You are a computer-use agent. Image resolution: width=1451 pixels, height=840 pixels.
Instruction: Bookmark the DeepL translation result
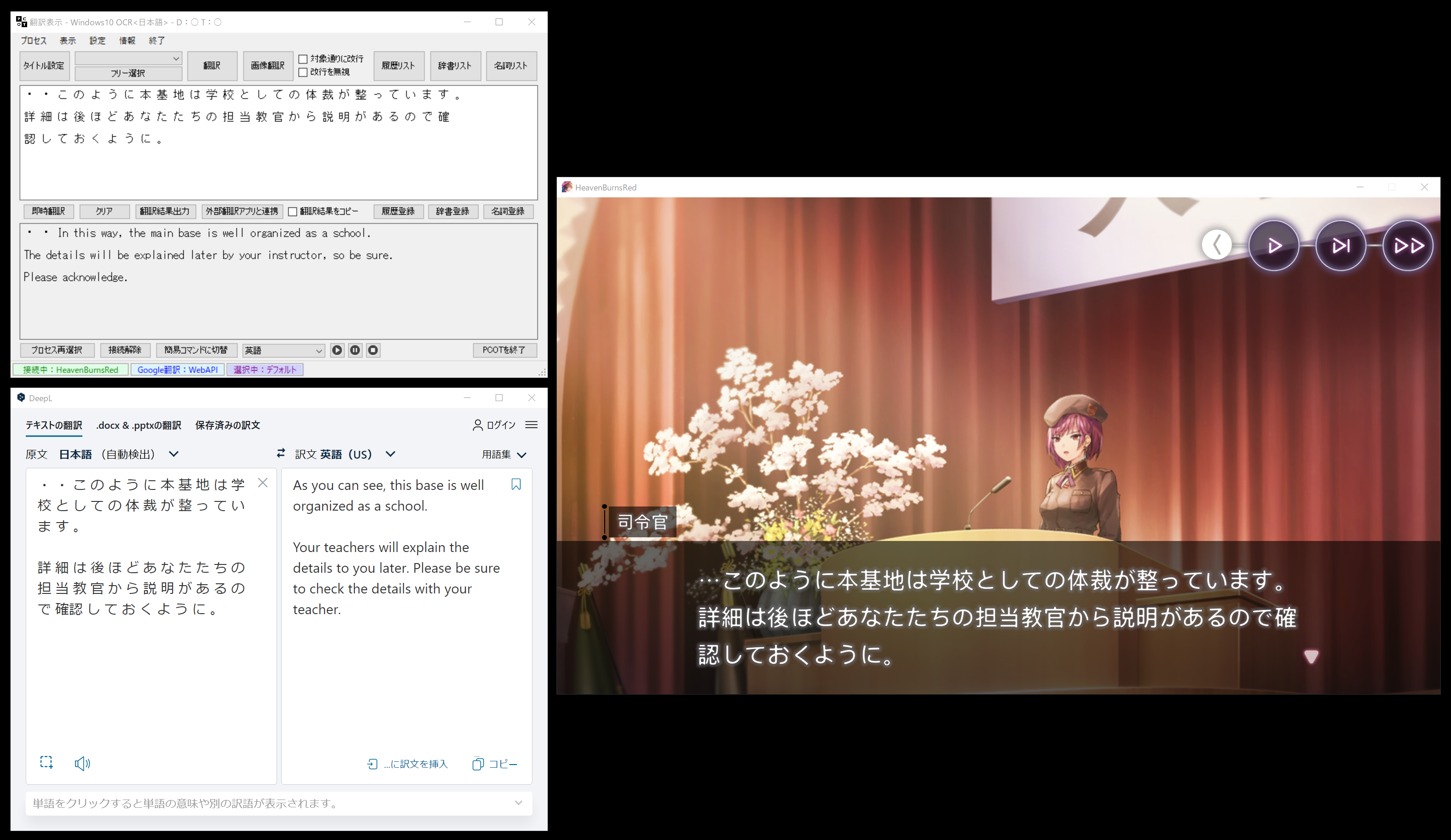click(x=516, y=485)
